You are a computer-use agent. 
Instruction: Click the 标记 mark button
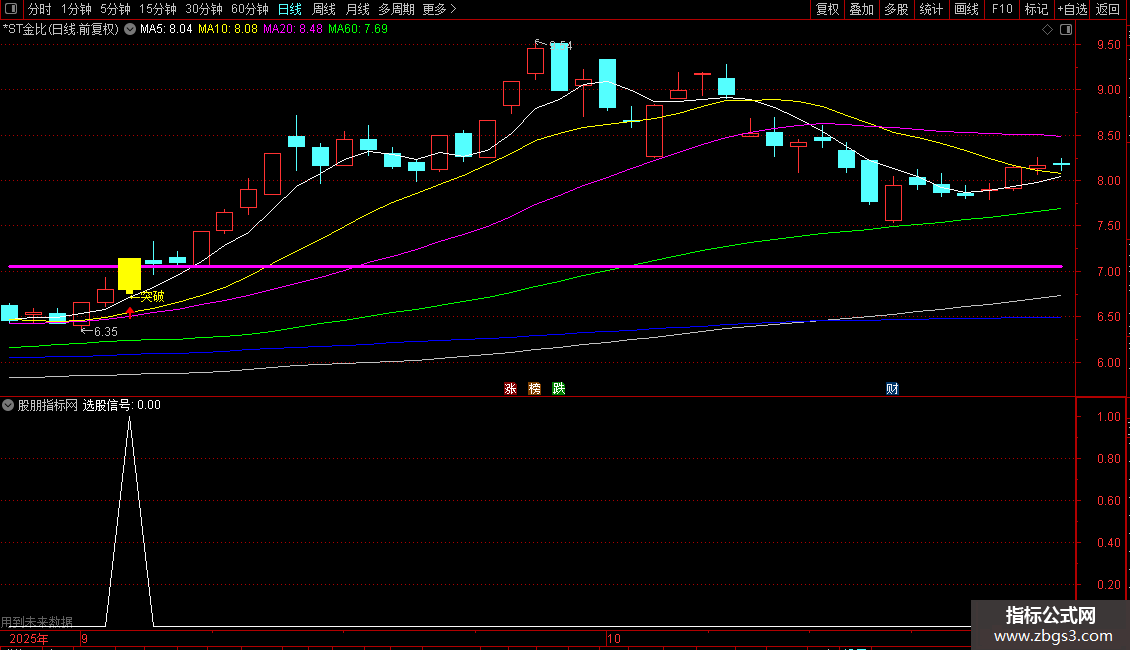[x=1036, y=9]
